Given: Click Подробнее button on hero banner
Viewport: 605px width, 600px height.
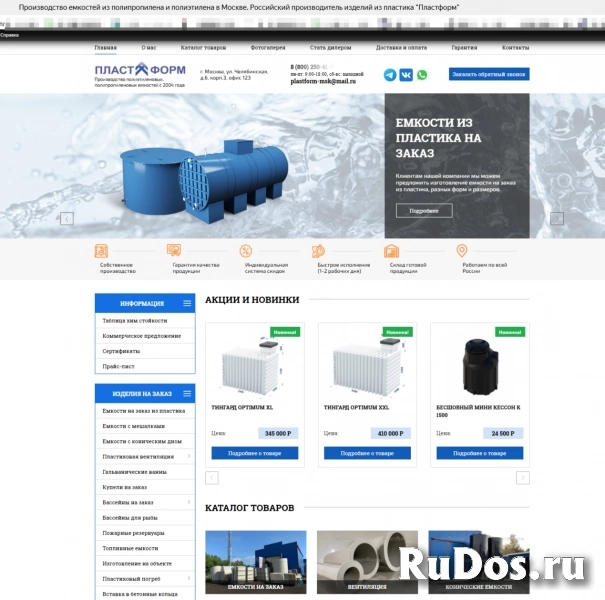Looking at the screenshot, I should [x=424, y=211].
